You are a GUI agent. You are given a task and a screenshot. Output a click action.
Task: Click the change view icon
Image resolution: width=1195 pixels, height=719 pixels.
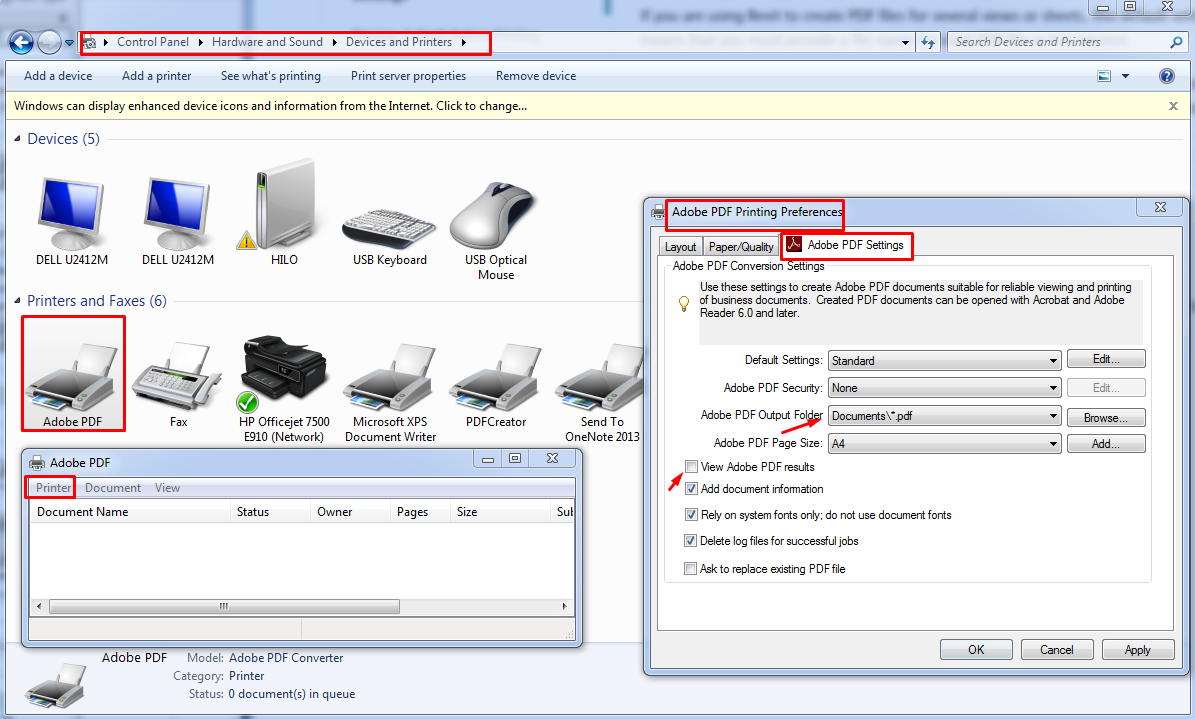1104,75
